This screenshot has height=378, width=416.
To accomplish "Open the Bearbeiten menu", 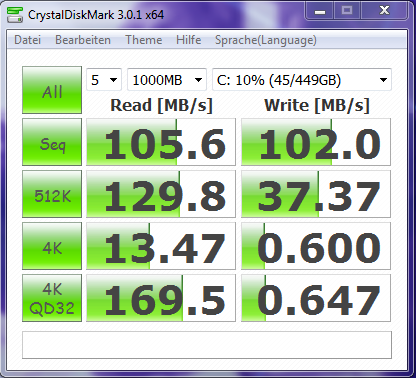I will click(x=83, y=40).
